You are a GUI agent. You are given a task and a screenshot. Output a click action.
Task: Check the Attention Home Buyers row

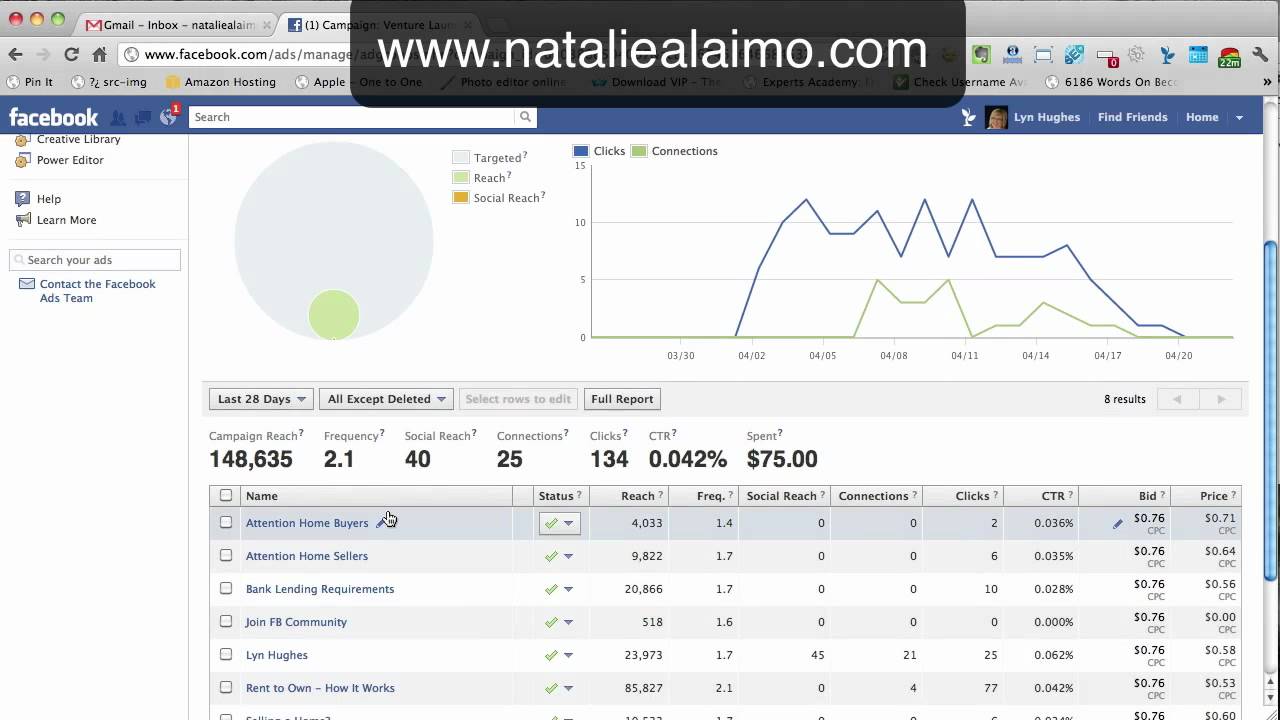[x=226, y=522]
